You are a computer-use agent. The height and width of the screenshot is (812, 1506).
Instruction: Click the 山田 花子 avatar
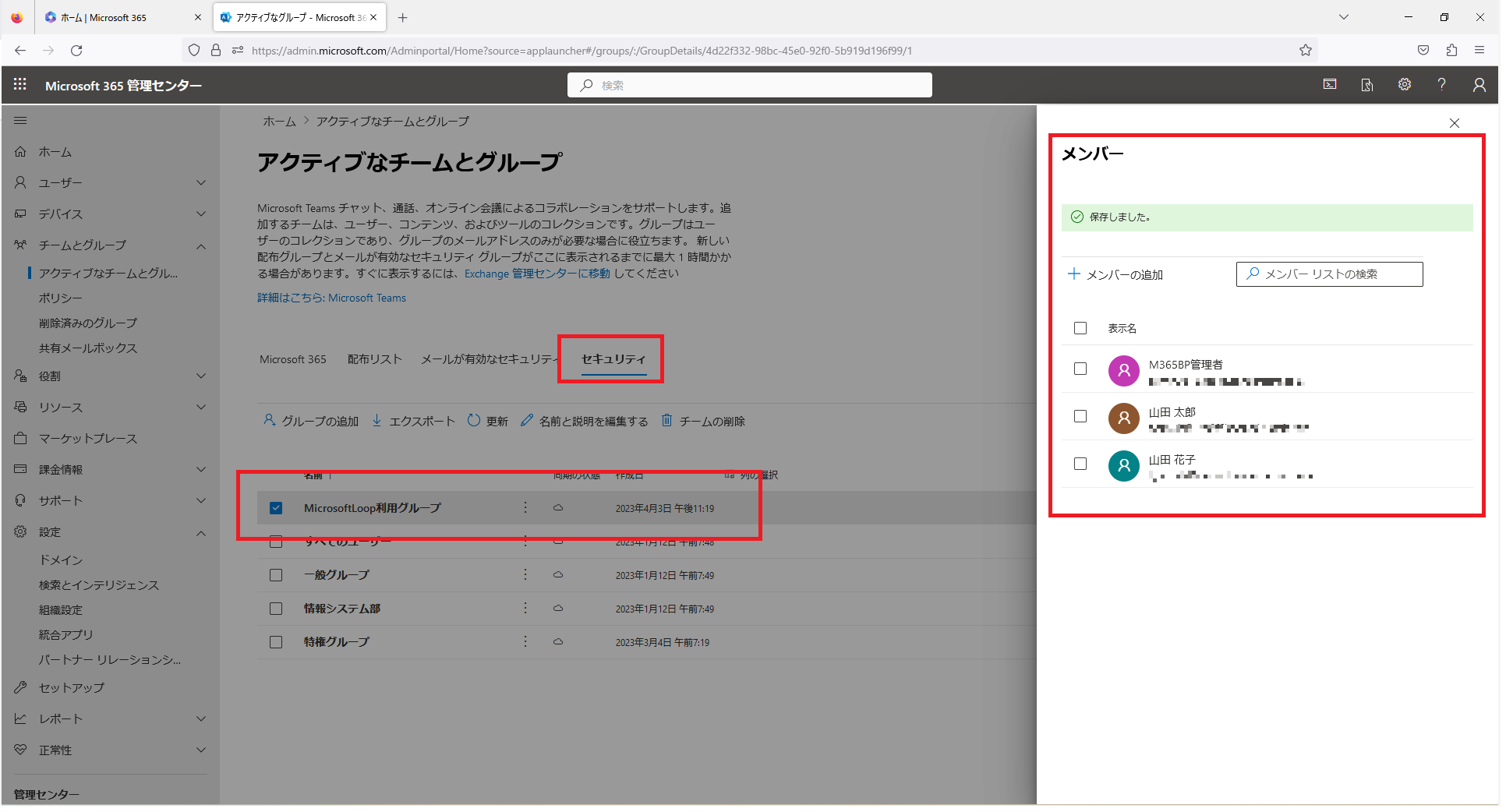tap(1124, 466)
